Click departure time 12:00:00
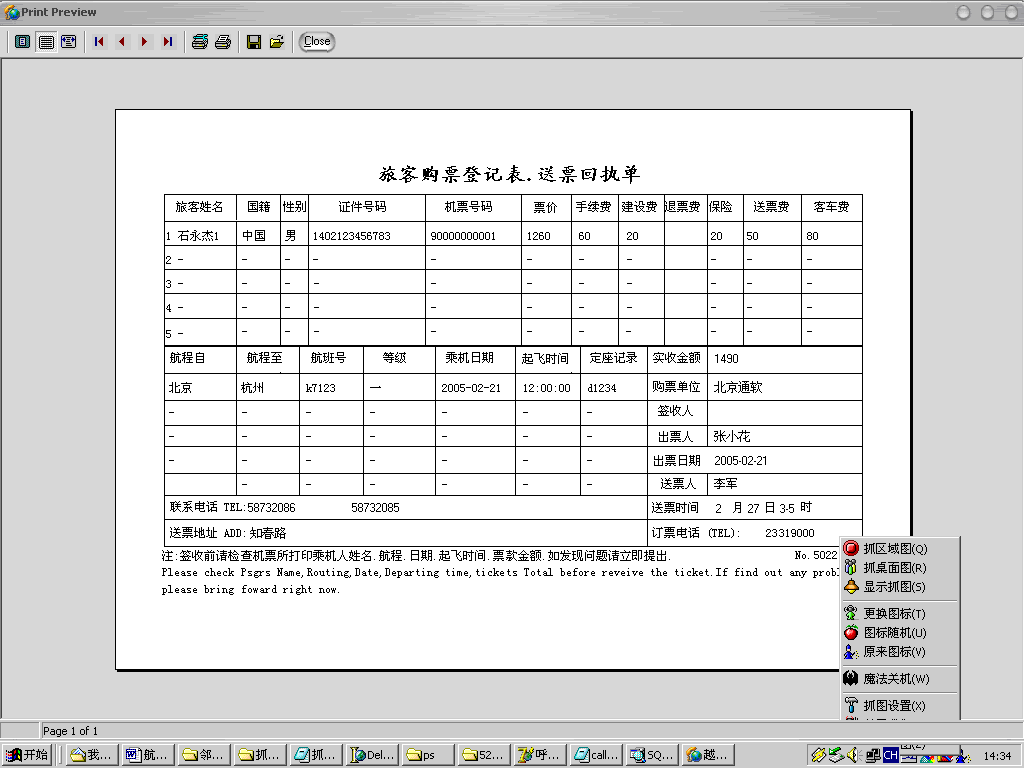The image size is (1024, 768). tap(547, 388)
